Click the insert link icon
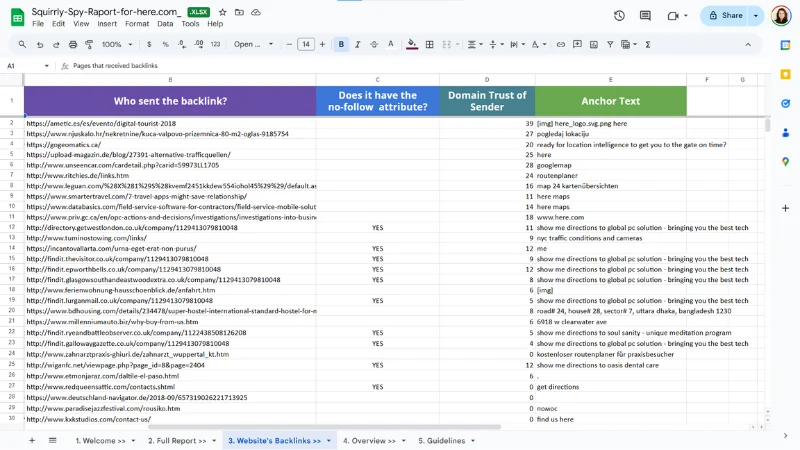Image resolution: width=800 pixels, height=450 pixels. tap(560, 44)
